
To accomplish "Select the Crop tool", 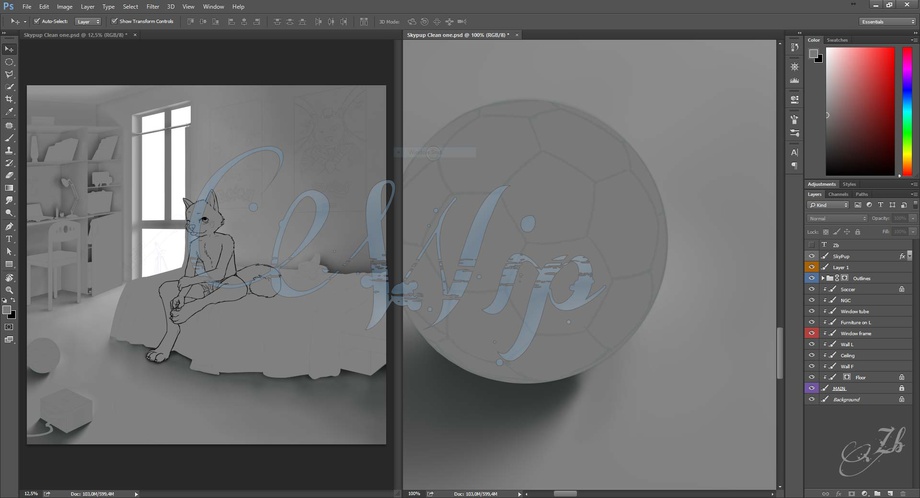I will point(9,99).
